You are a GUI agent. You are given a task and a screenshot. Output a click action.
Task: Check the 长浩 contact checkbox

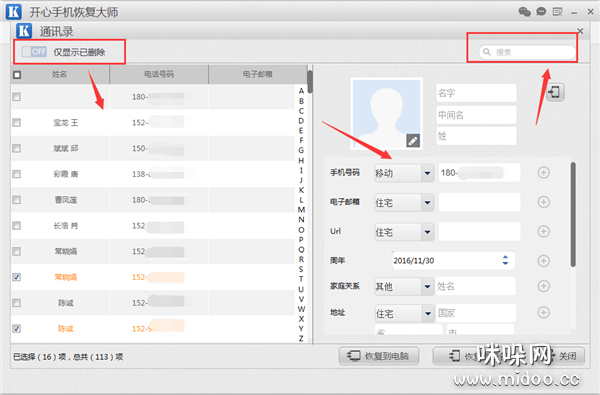(16, 225)
